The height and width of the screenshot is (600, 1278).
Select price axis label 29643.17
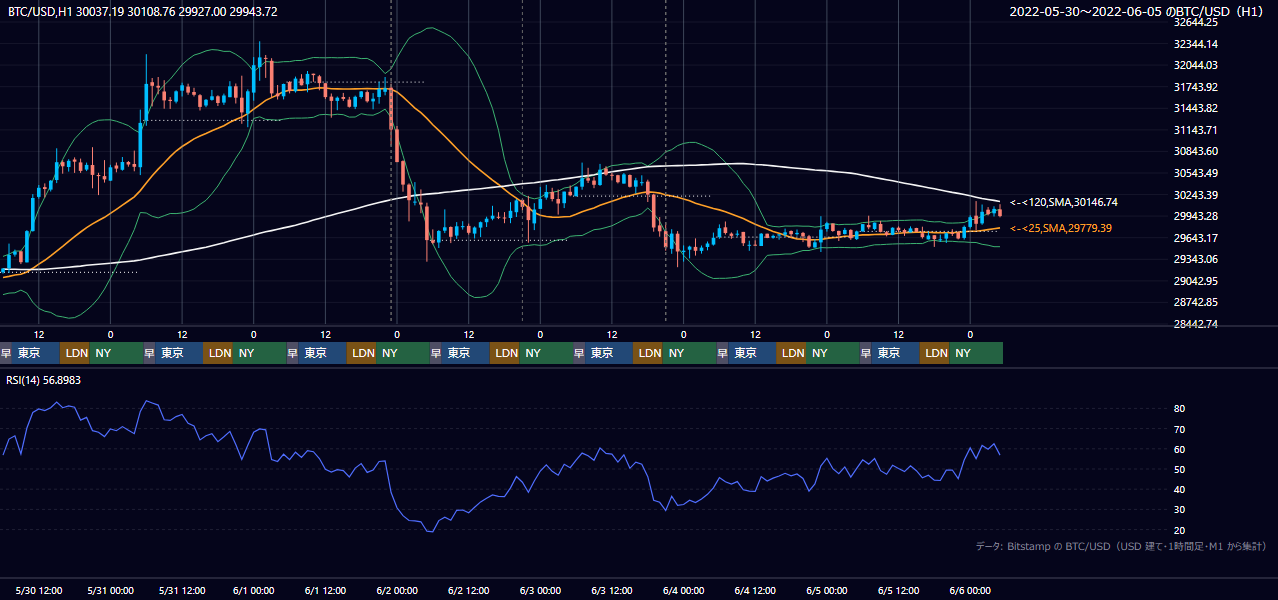tap(1195, 238)
